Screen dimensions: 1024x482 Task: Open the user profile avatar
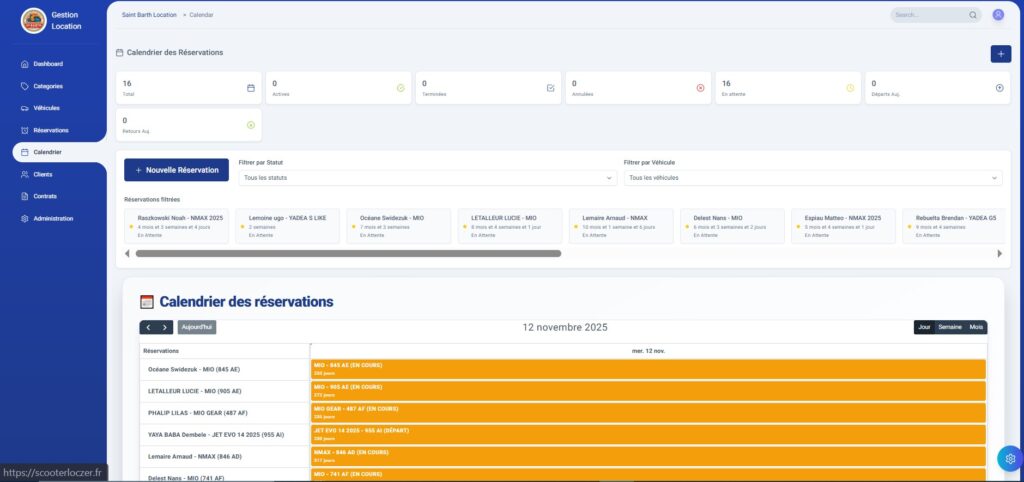point(998,15)
